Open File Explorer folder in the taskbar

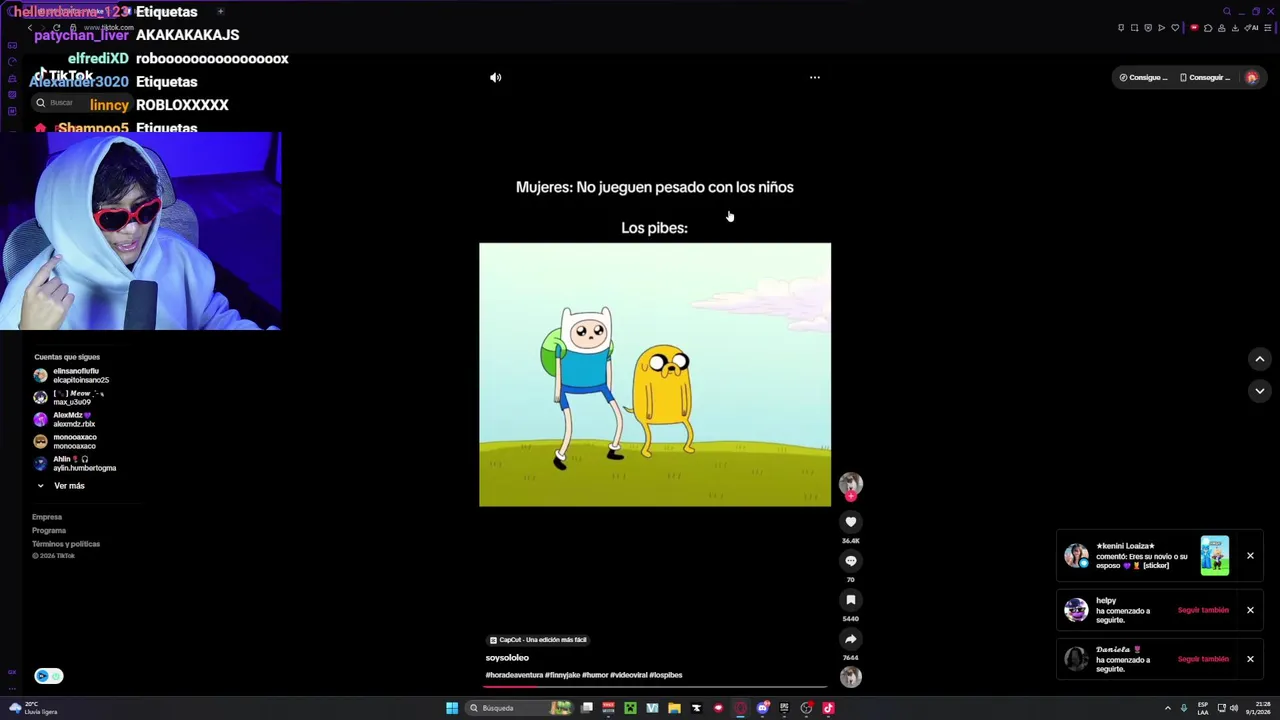[674, 708]
